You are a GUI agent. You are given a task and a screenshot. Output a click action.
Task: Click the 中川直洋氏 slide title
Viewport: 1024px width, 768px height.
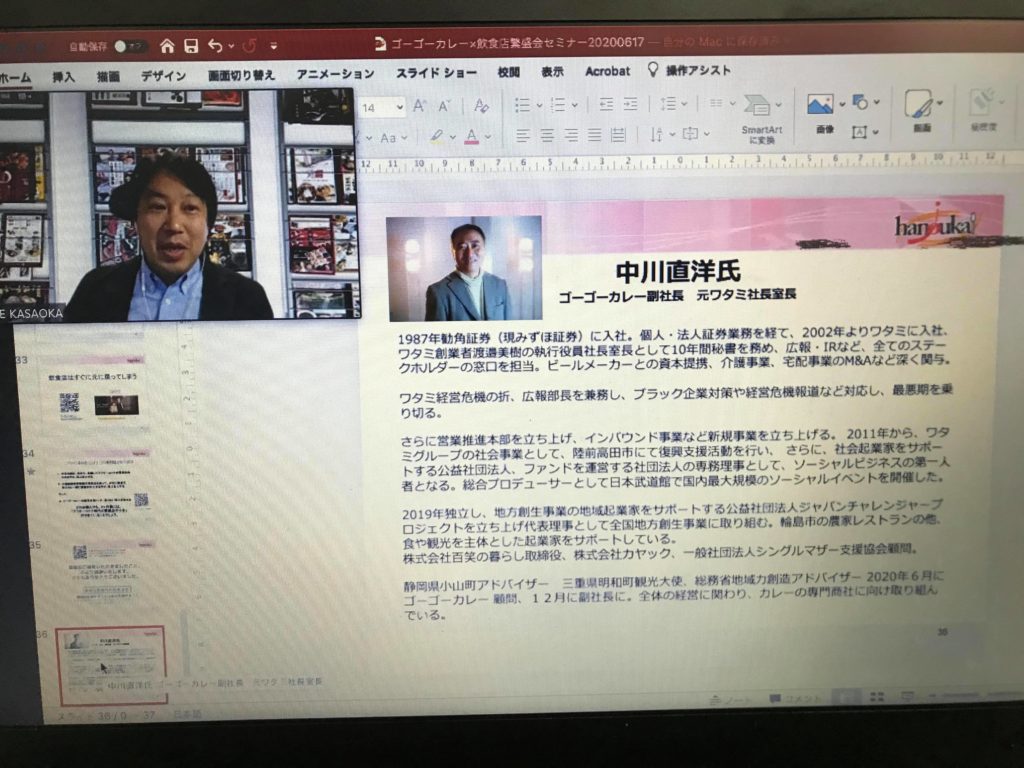tap(678, 271)
